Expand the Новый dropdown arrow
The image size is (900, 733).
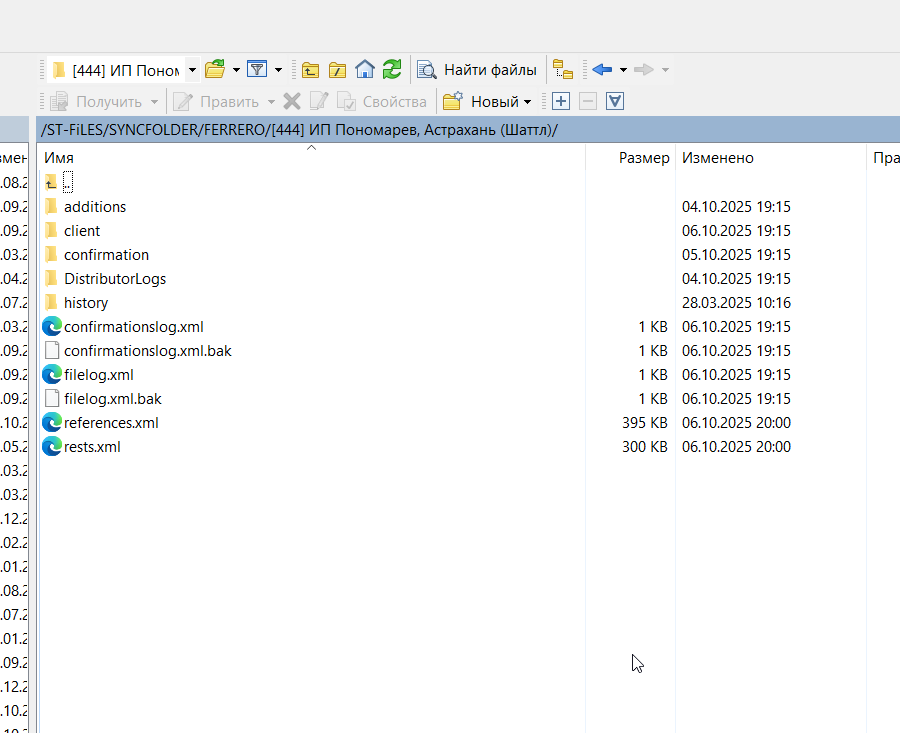pos(527,102)
